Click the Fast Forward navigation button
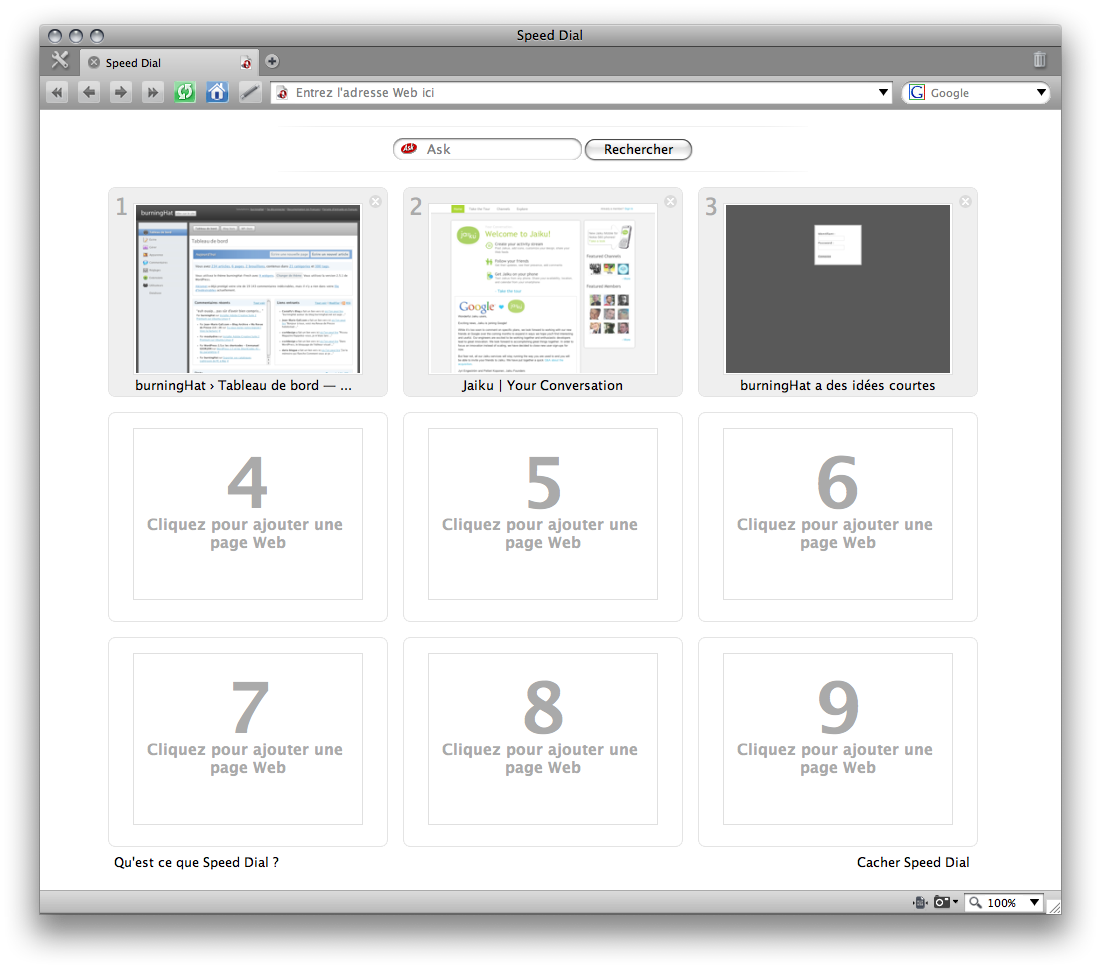The image size is (1101, 969). click(152, 92)
